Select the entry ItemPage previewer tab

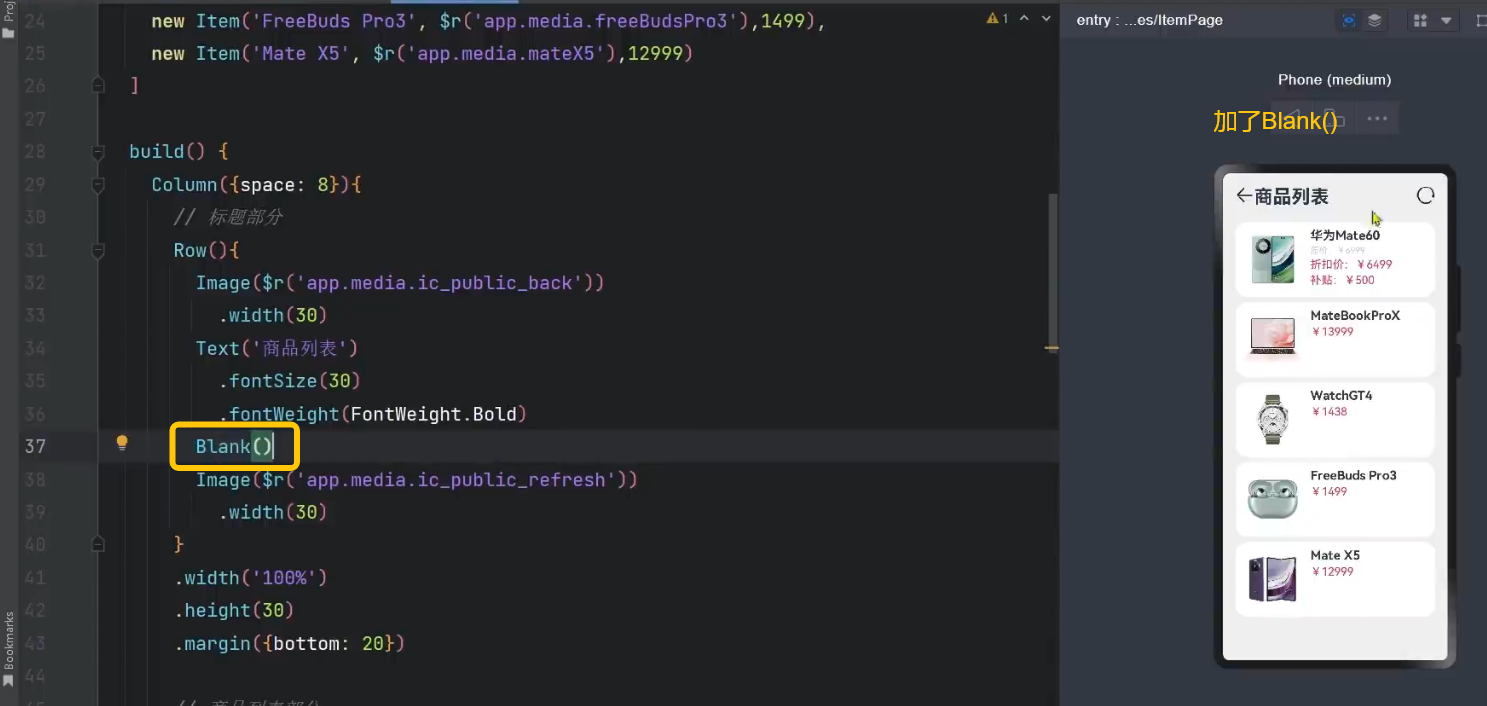tap(1150, 20)
